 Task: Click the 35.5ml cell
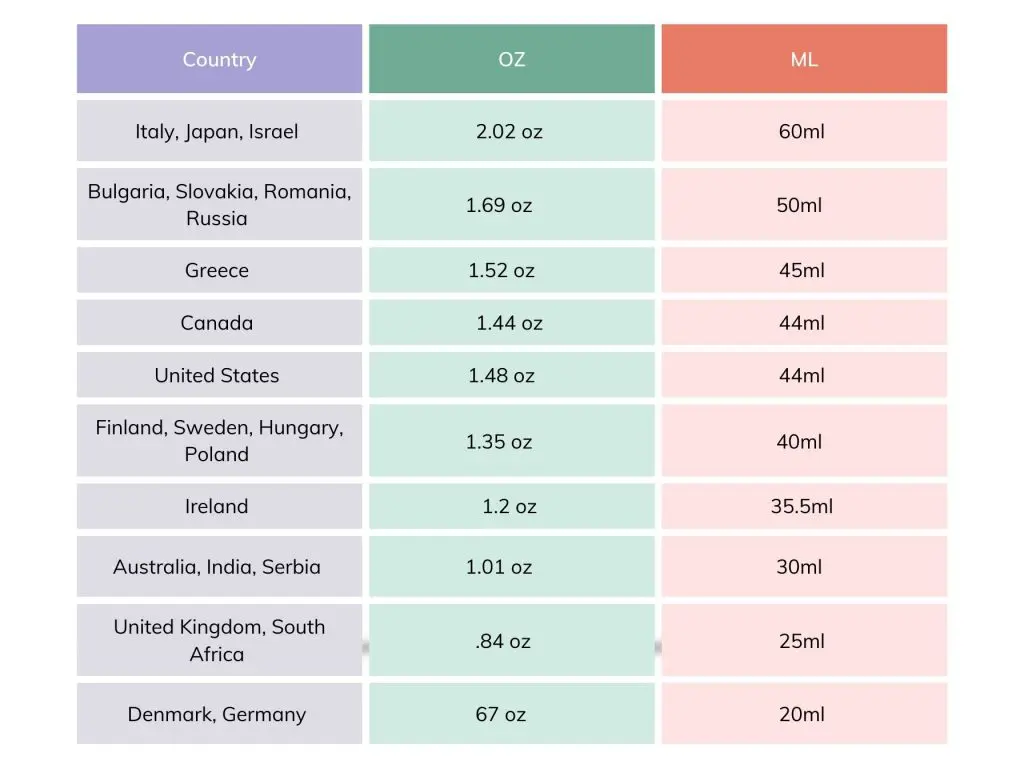tap(802, 506)
